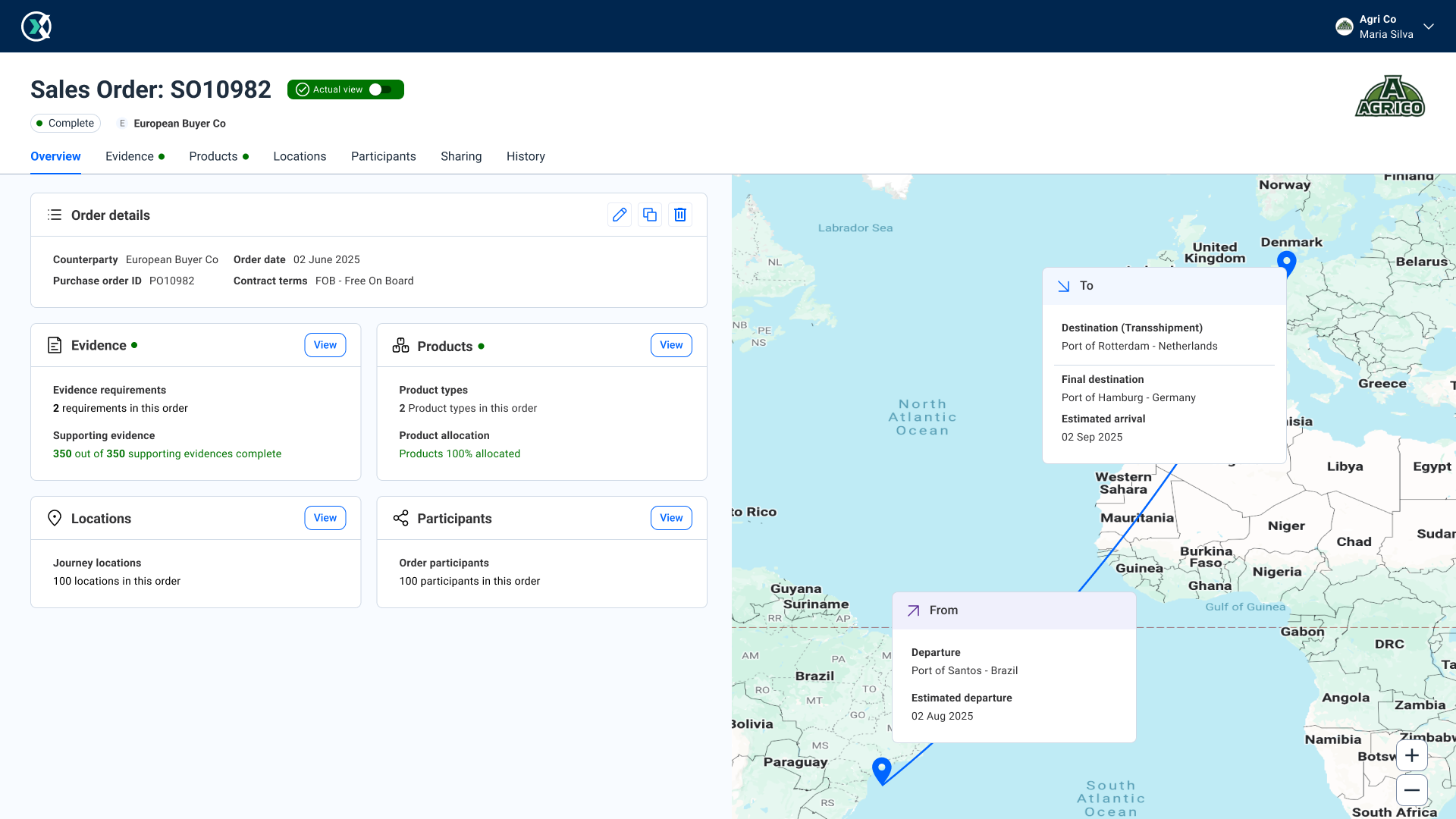Switch to the Evidence tab

coord(130,156)
